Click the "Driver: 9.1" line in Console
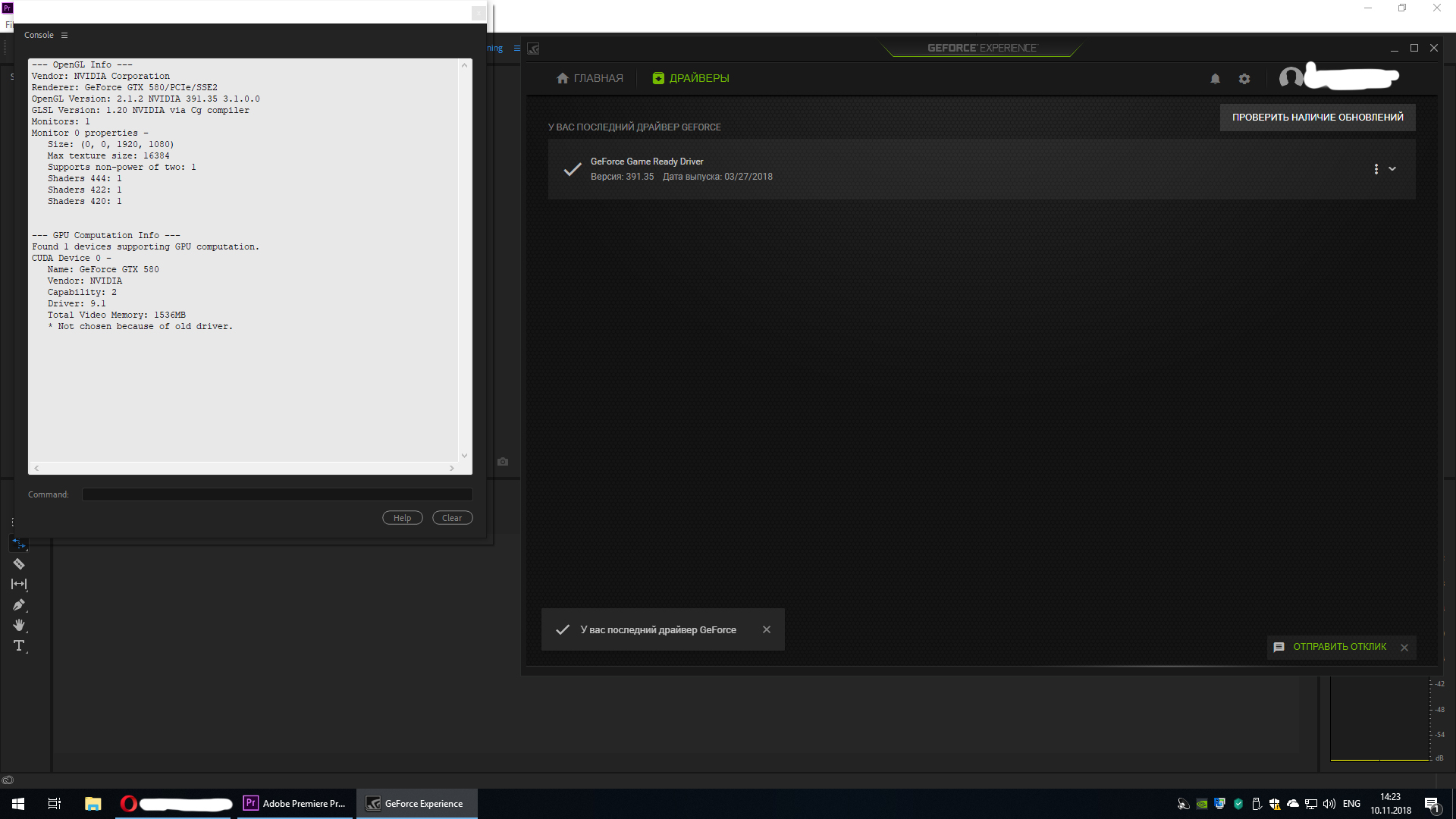The image size is (1456, 819). click(x=77, y=304)
